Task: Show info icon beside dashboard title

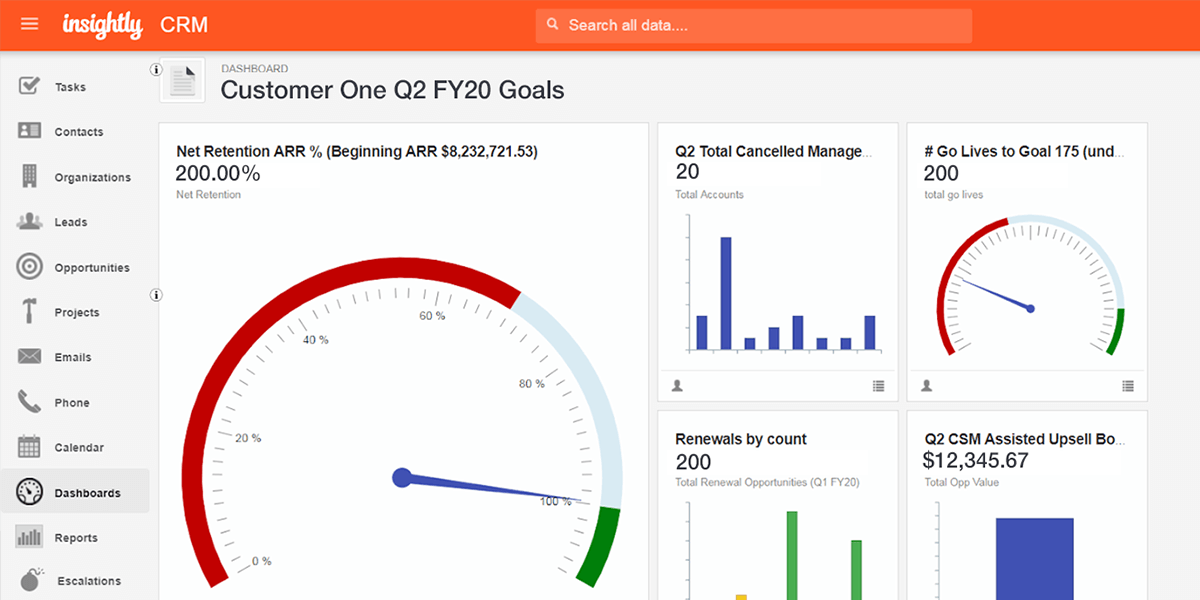Action: point(156,70)
